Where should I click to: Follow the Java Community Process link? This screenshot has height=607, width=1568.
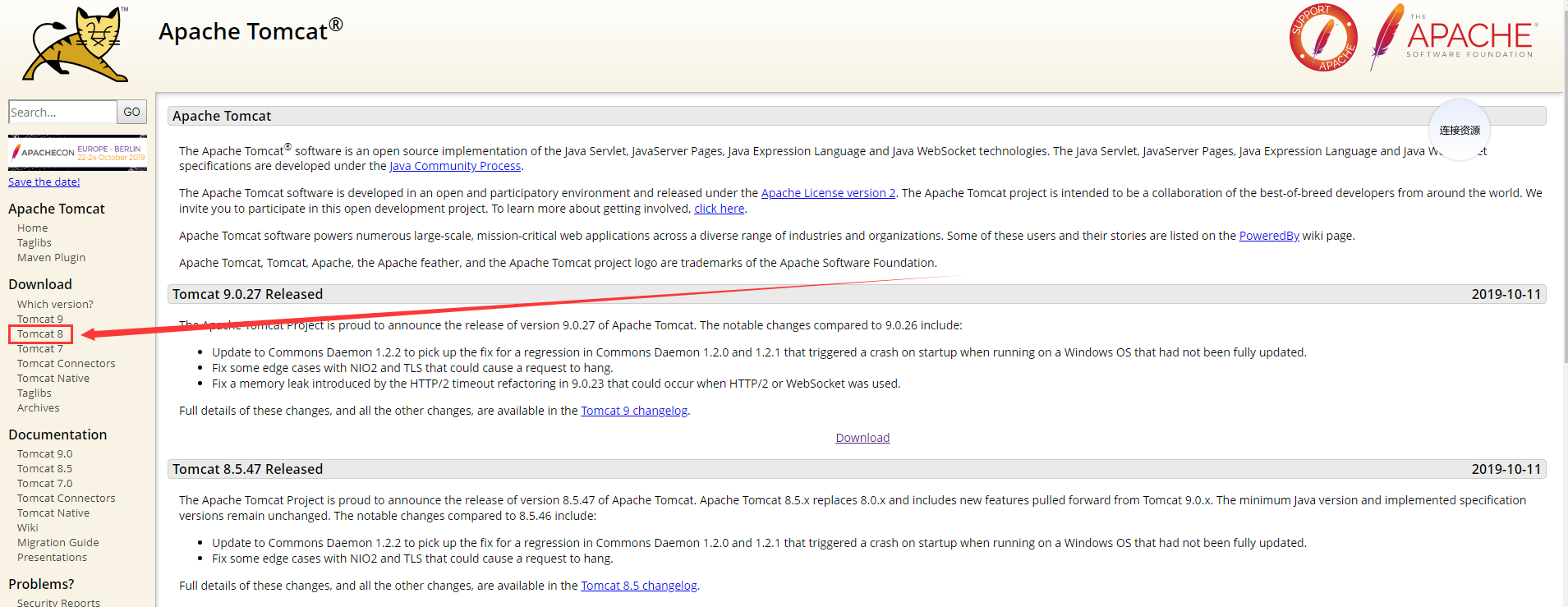tap(455, 166)
